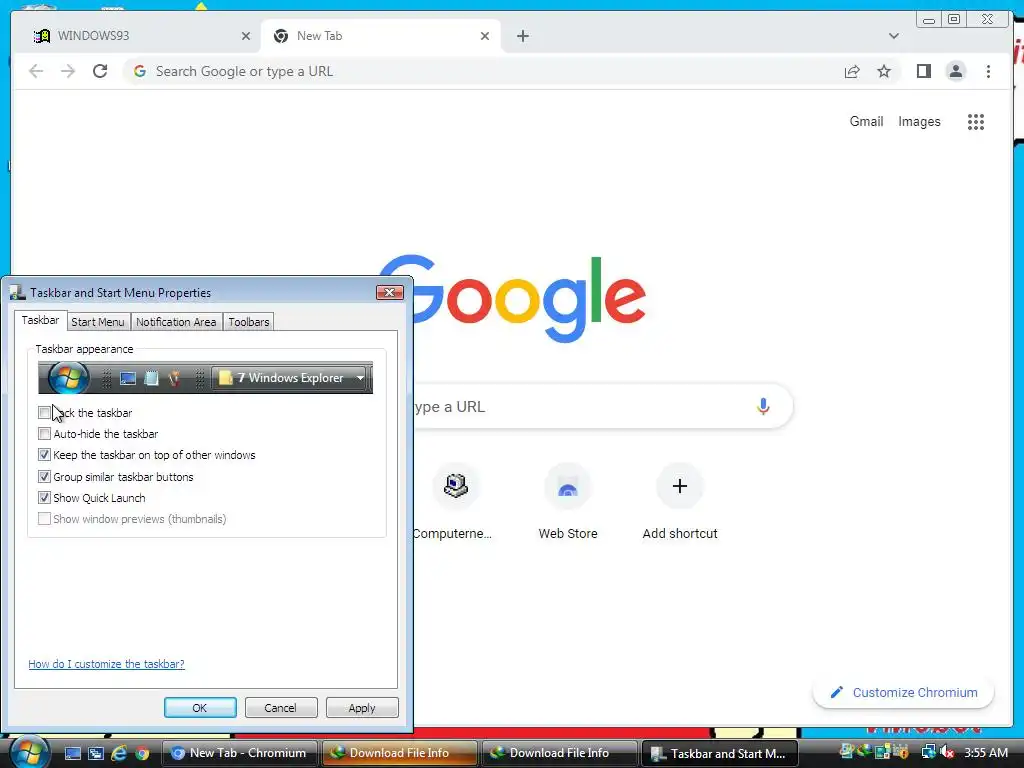Enable Auto-hide the taskbar
Viewport: 1024px width, 768px height.
click(44, 434)
